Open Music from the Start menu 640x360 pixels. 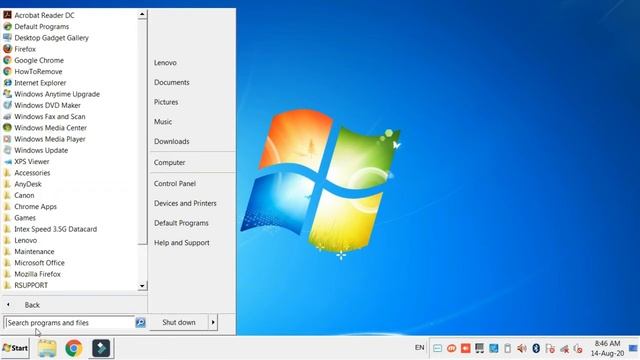tap(163, 122)
